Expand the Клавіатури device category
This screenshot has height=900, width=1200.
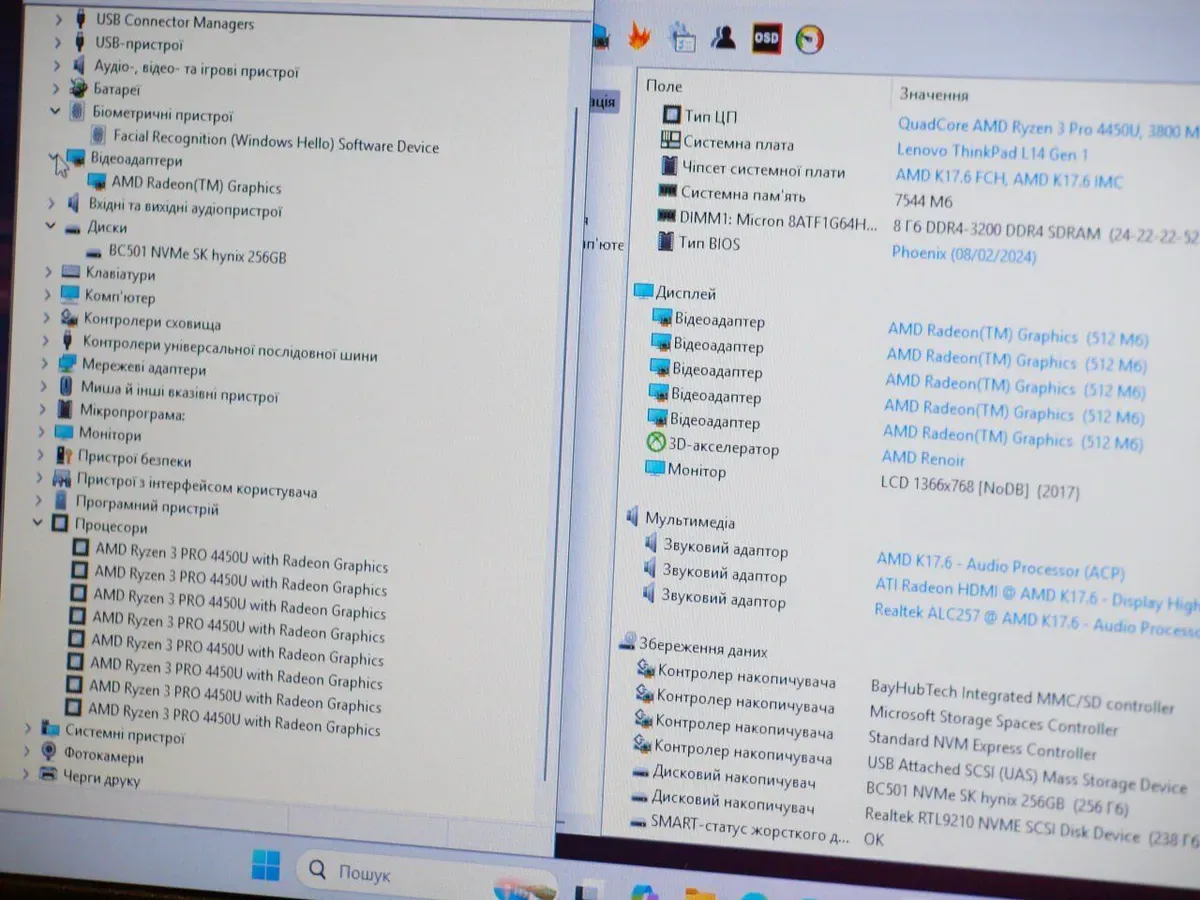(x=48, y=272)
